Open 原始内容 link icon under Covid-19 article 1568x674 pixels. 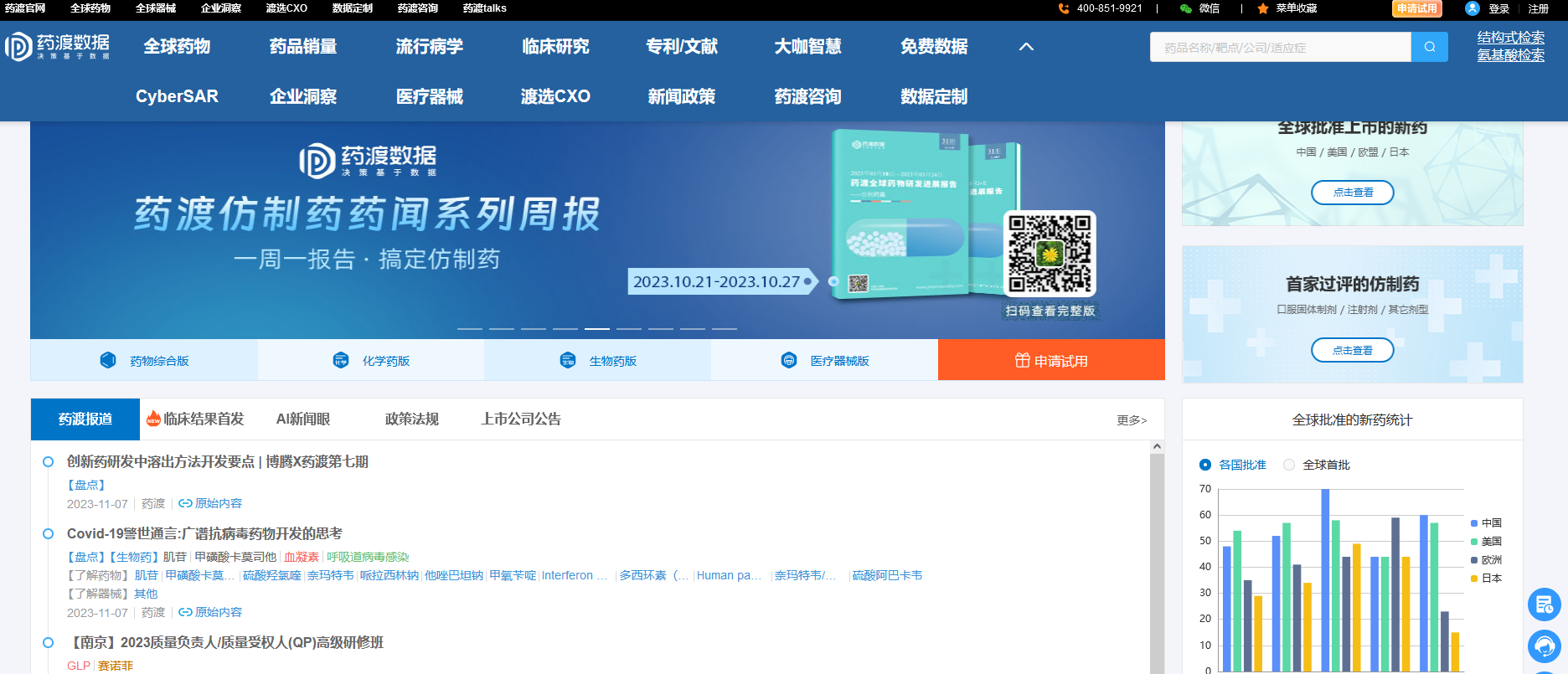coord(185,612)
